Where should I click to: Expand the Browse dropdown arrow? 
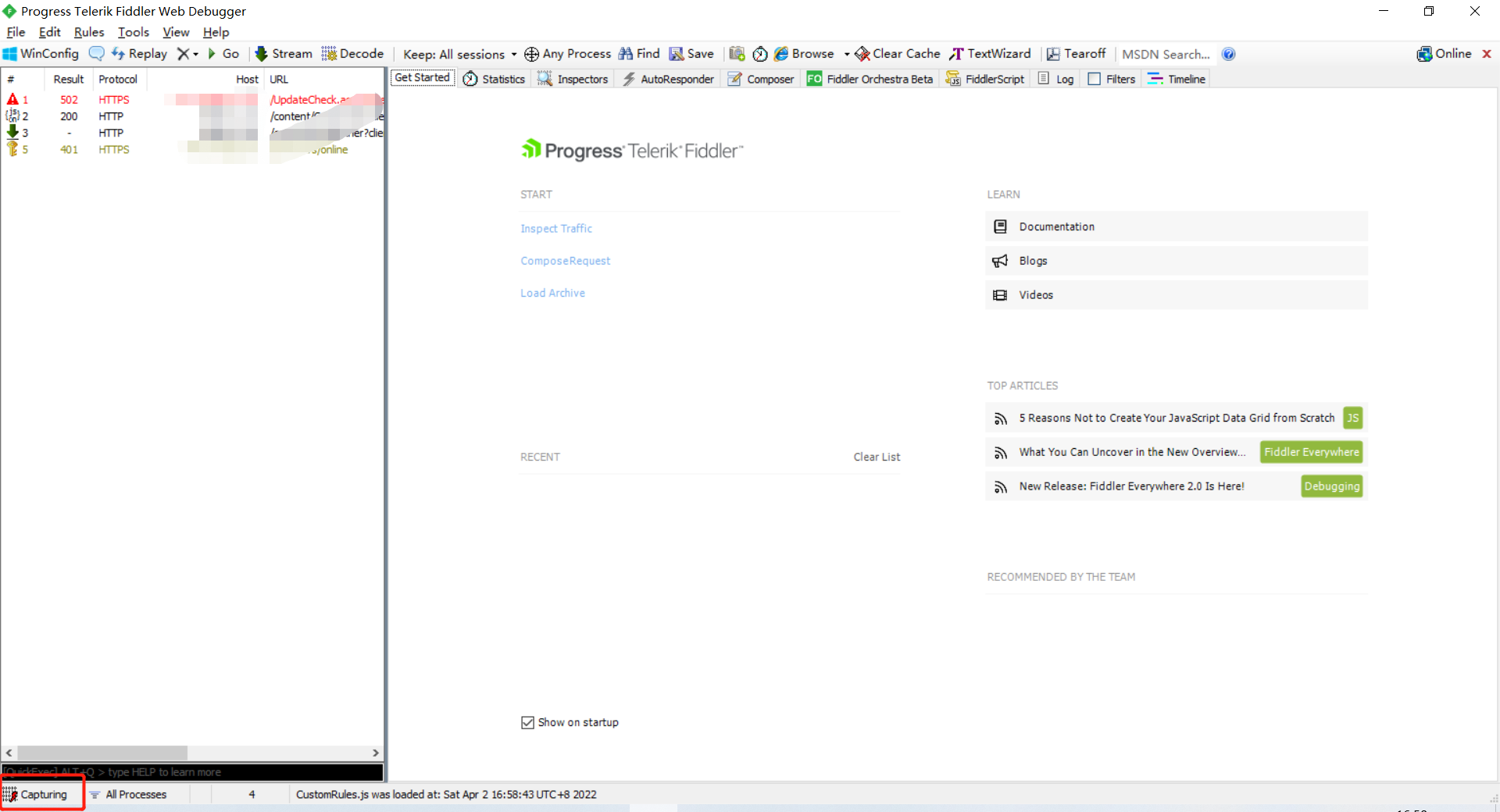846,54
